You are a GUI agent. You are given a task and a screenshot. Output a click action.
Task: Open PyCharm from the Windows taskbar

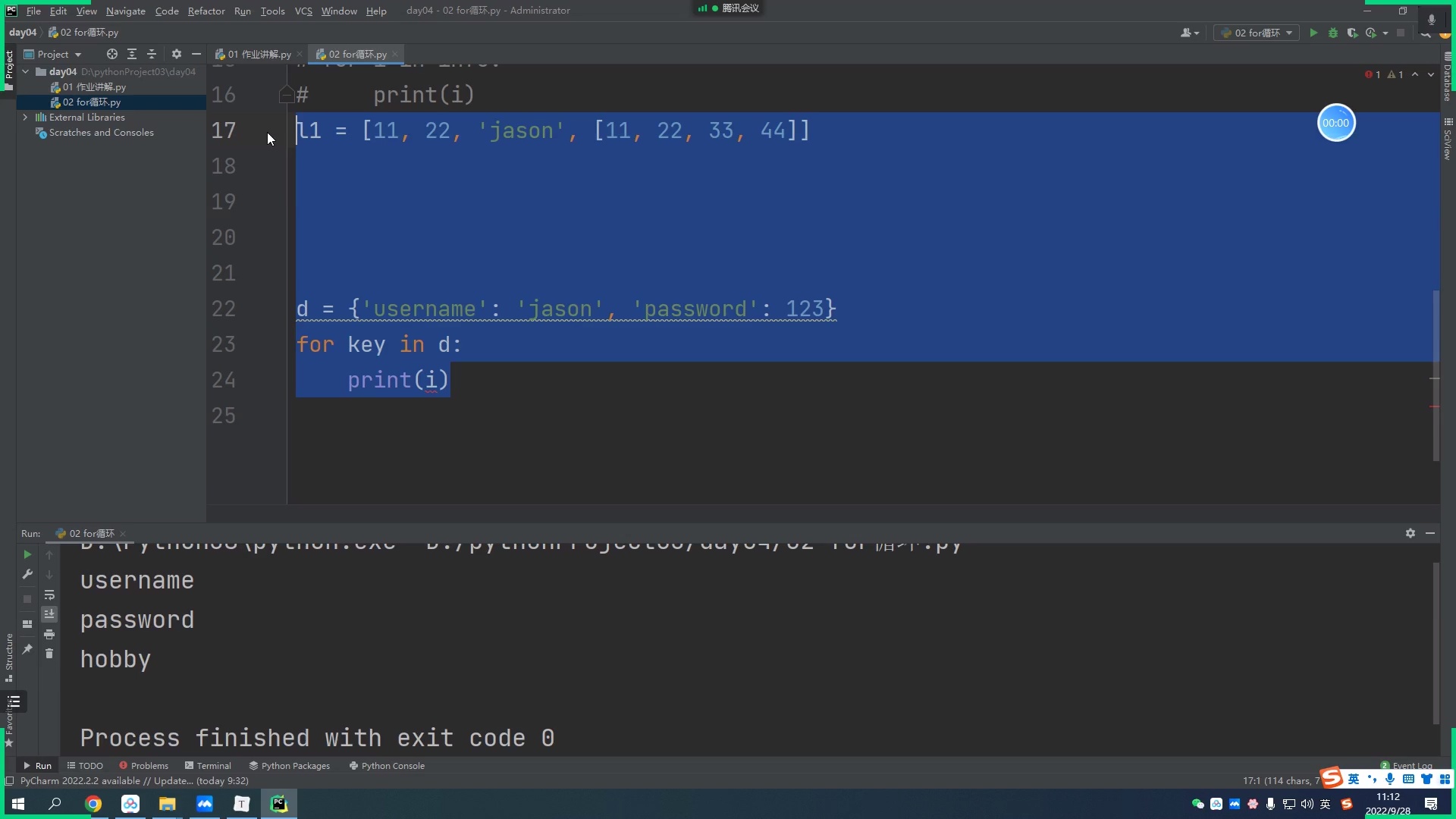point(279,804)
